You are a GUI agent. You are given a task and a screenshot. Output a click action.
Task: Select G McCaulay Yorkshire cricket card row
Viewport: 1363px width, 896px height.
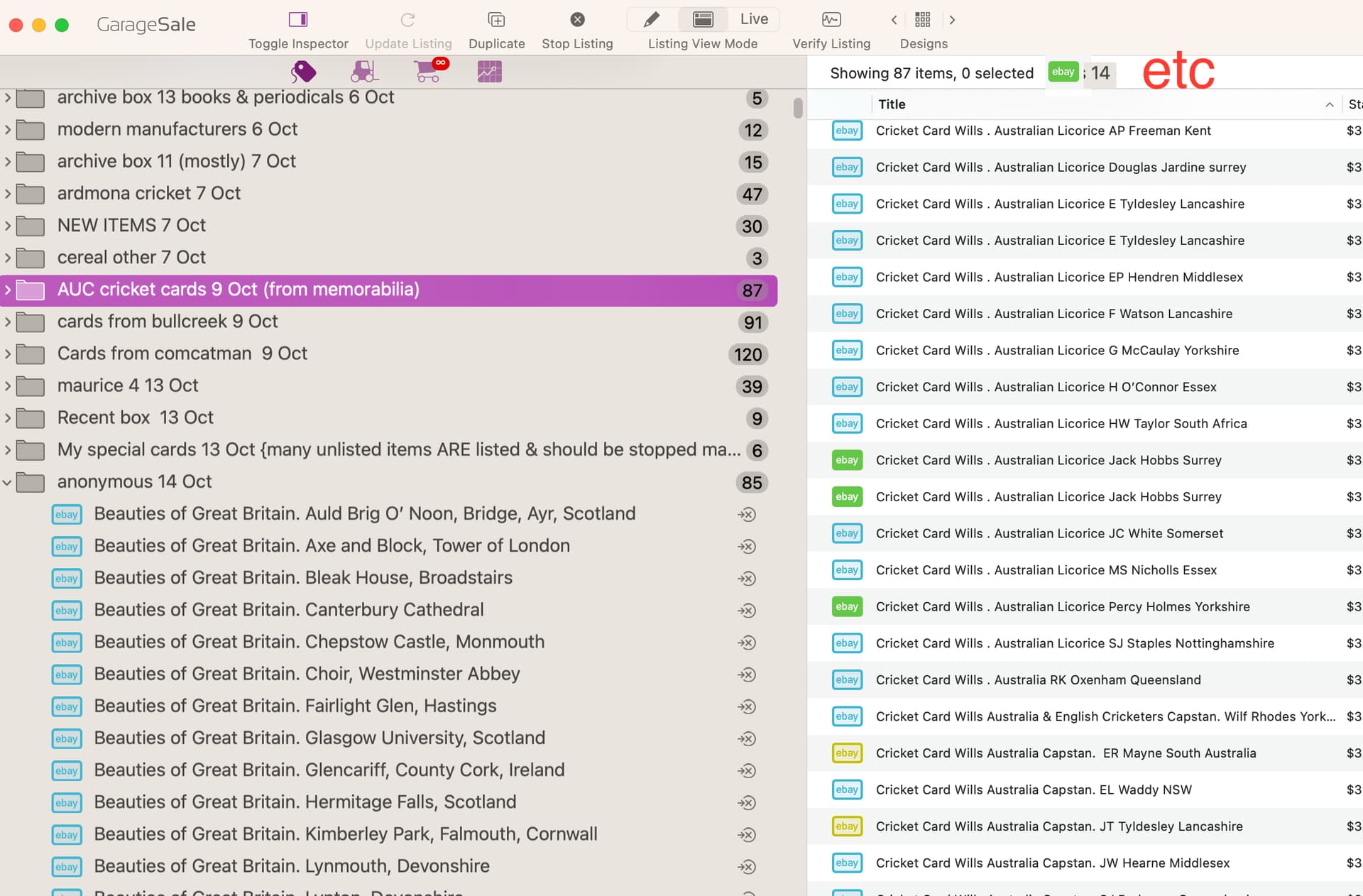point(1085,351)
